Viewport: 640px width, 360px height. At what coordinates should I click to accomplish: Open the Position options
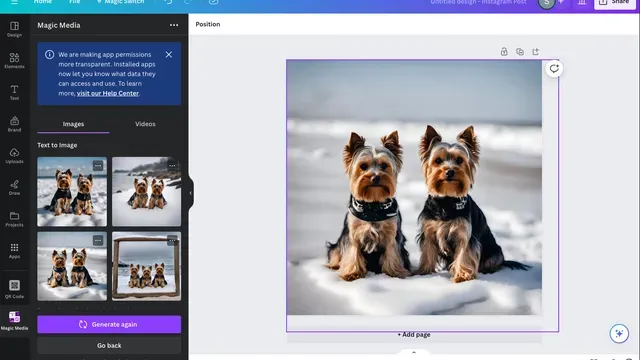(x=208, y=24)
